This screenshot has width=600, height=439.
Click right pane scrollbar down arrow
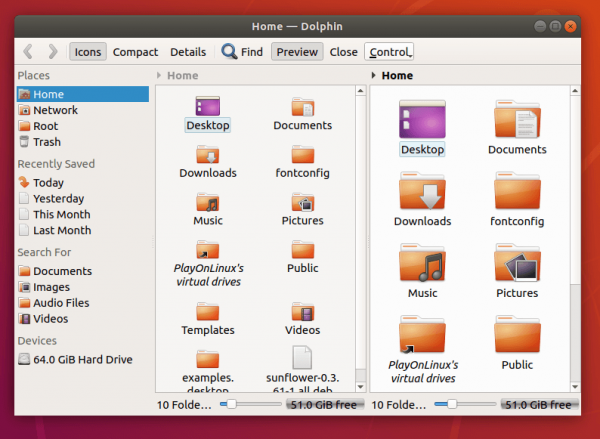coord(575,387)
